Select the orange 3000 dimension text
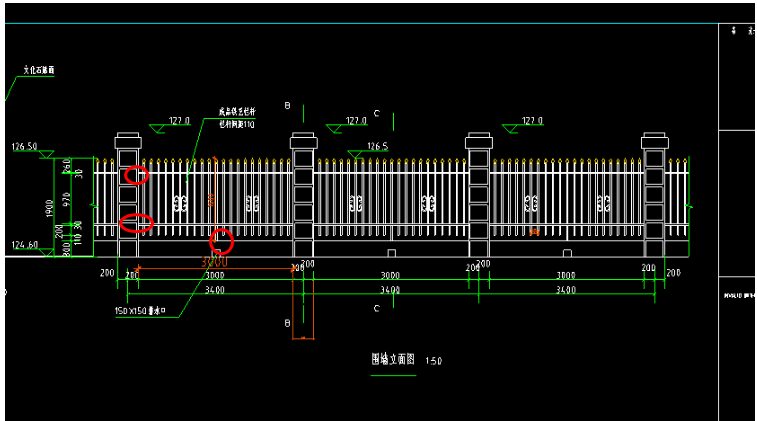Image resolution: width=757 pixels, height=421 pixels. click(x=214, y=262)
